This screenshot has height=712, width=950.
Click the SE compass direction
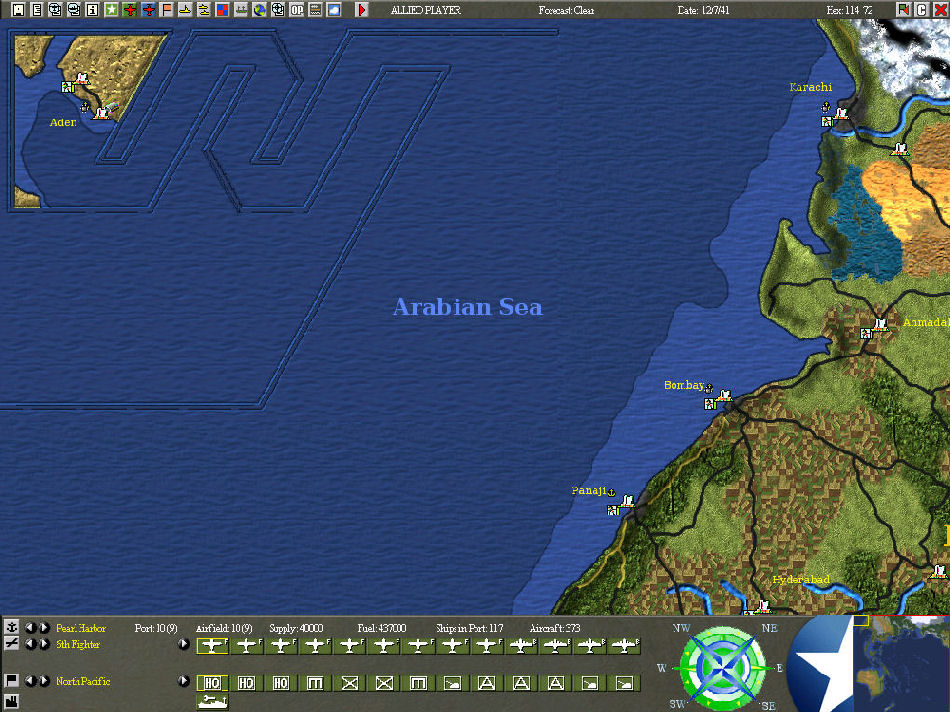768,705
